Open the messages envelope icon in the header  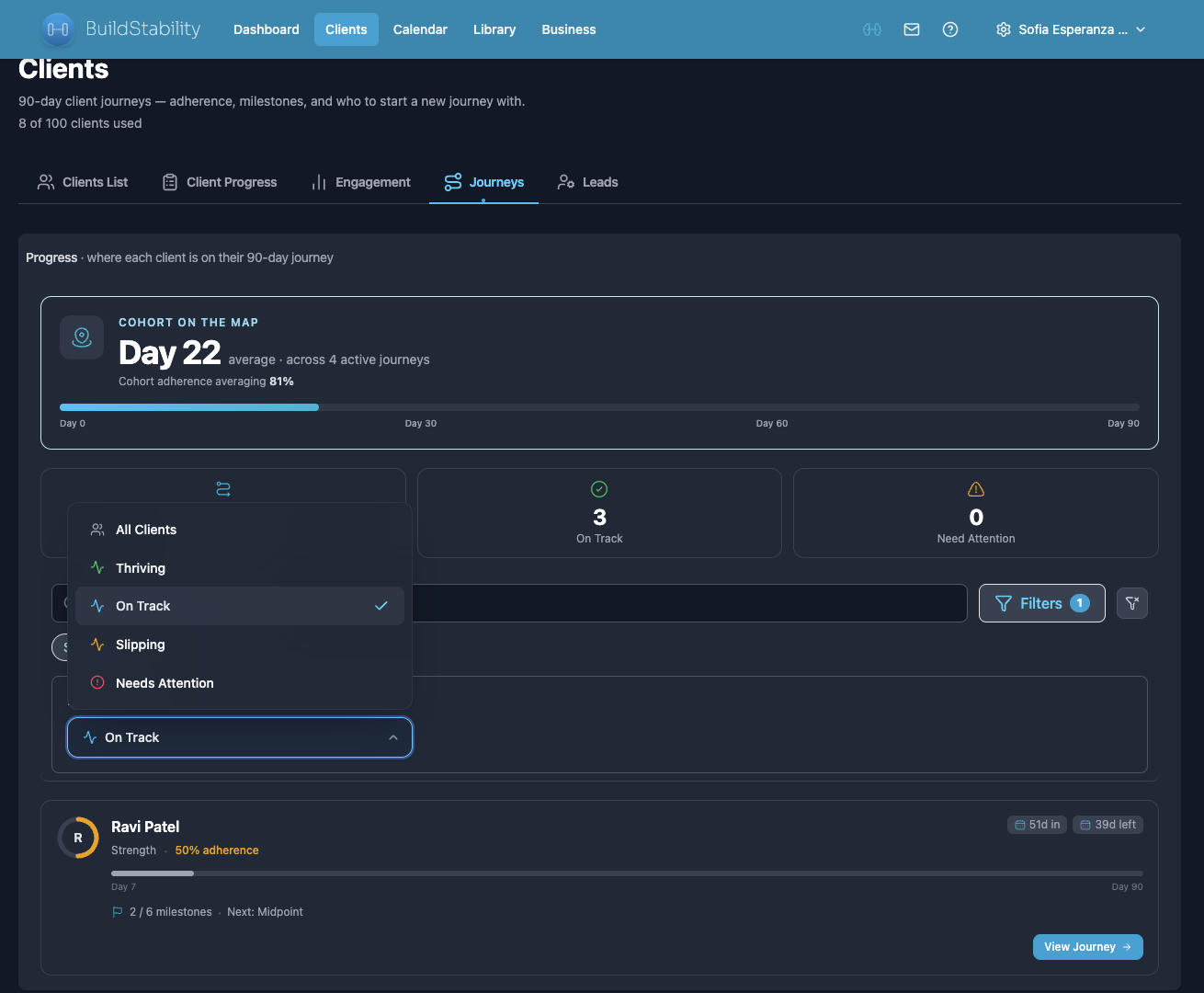(912, 29)
